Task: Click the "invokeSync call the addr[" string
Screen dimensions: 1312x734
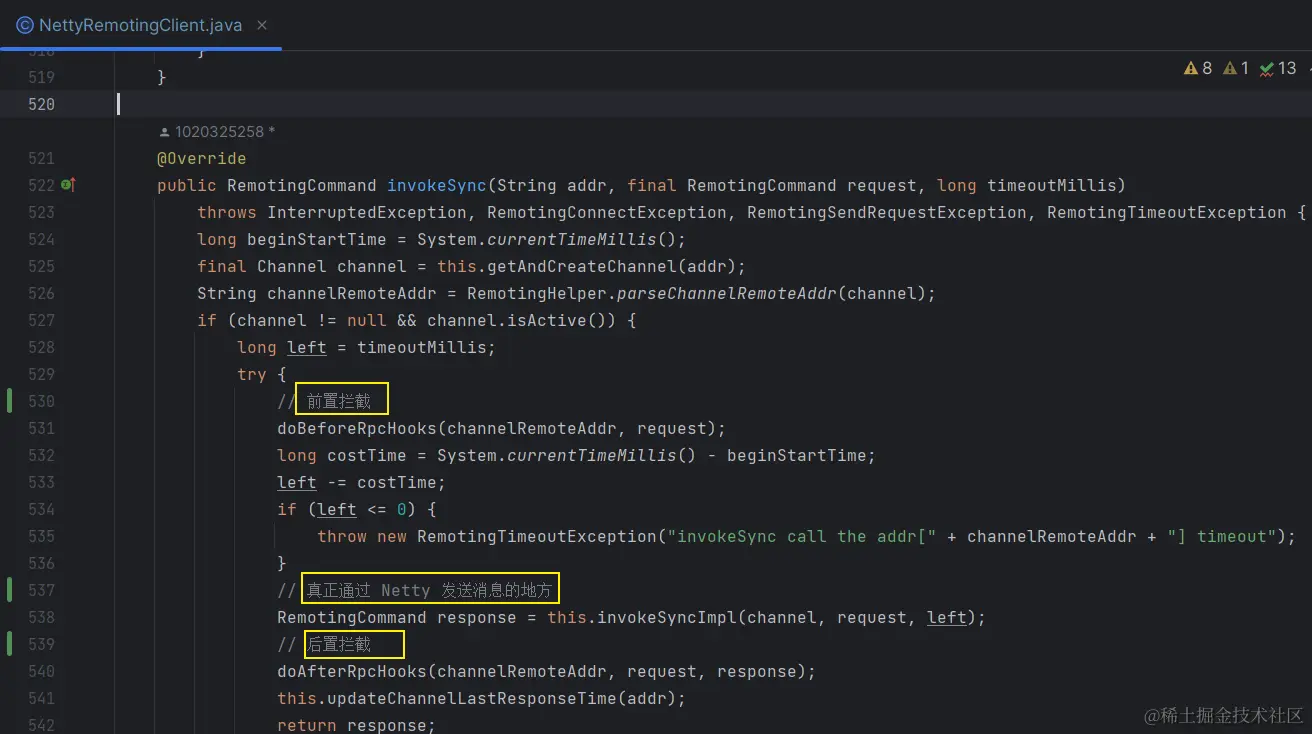Action: 802,536
